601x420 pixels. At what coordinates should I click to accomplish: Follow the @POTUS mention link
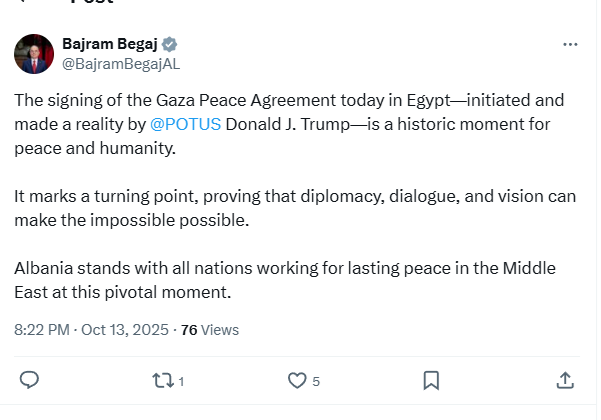coord(185,126)
